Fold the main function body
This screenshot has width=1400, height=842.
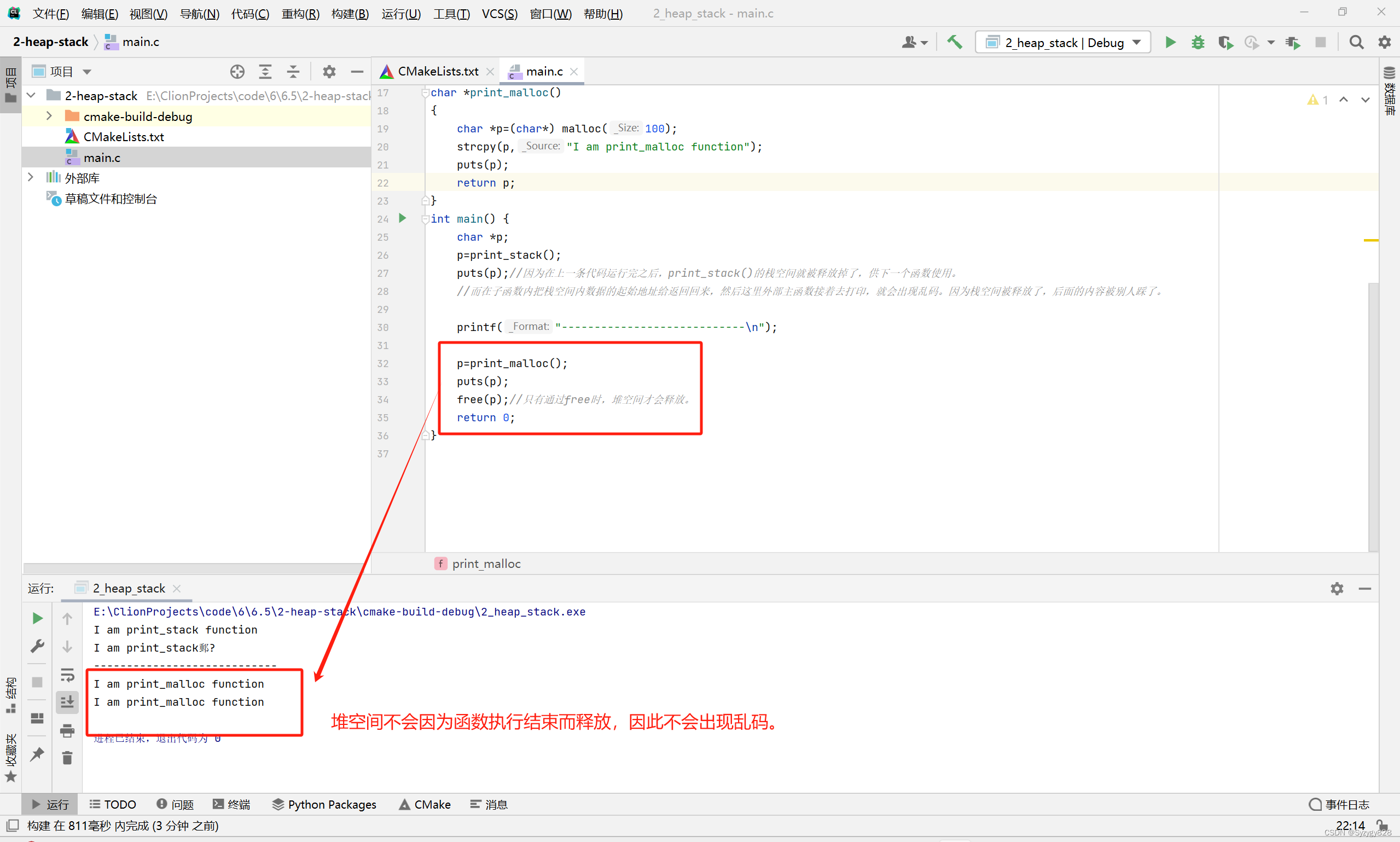[x=425, y=219]
